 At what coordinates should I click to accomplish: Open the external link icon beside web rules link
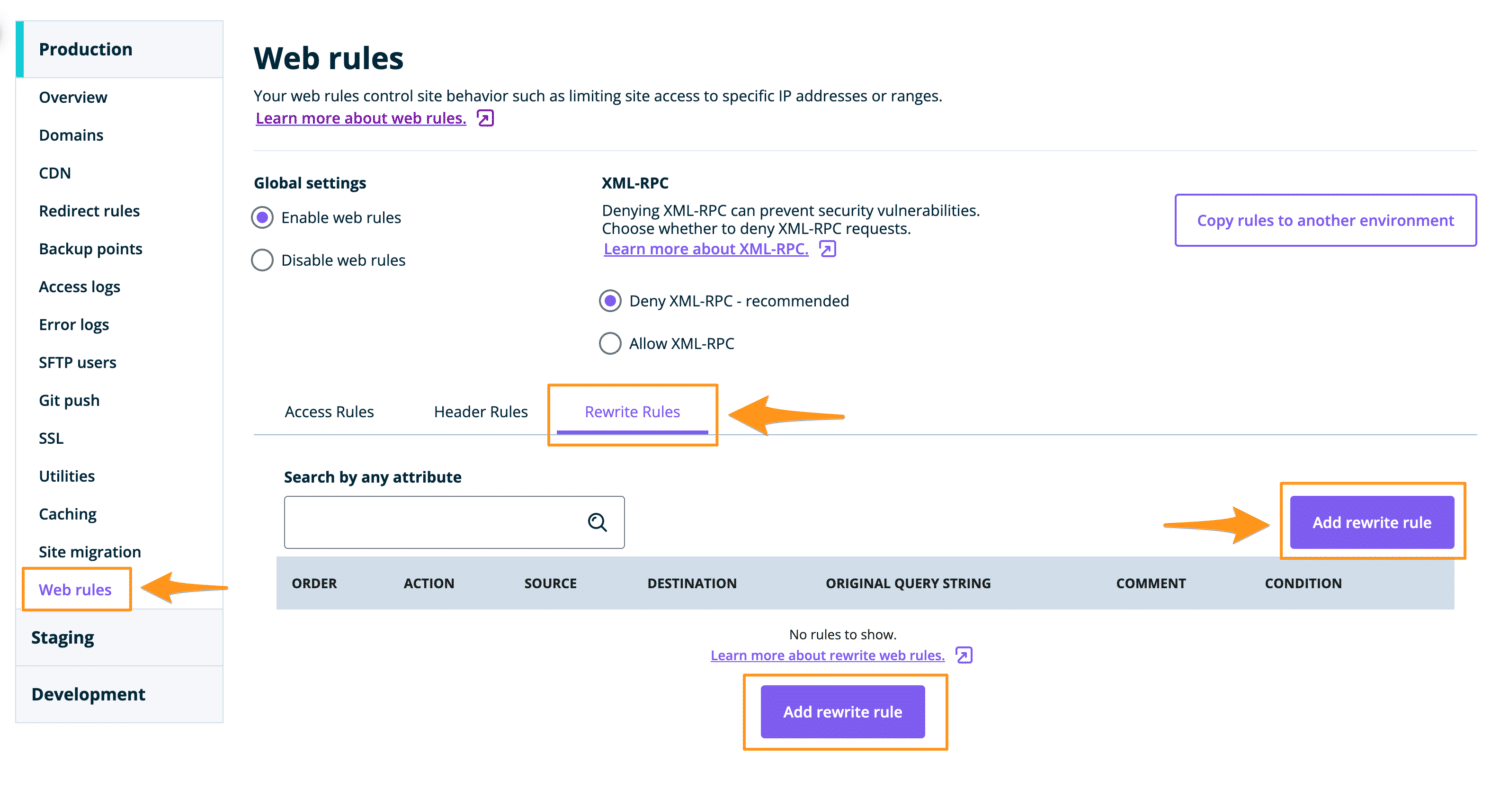[x=484, y=118]
